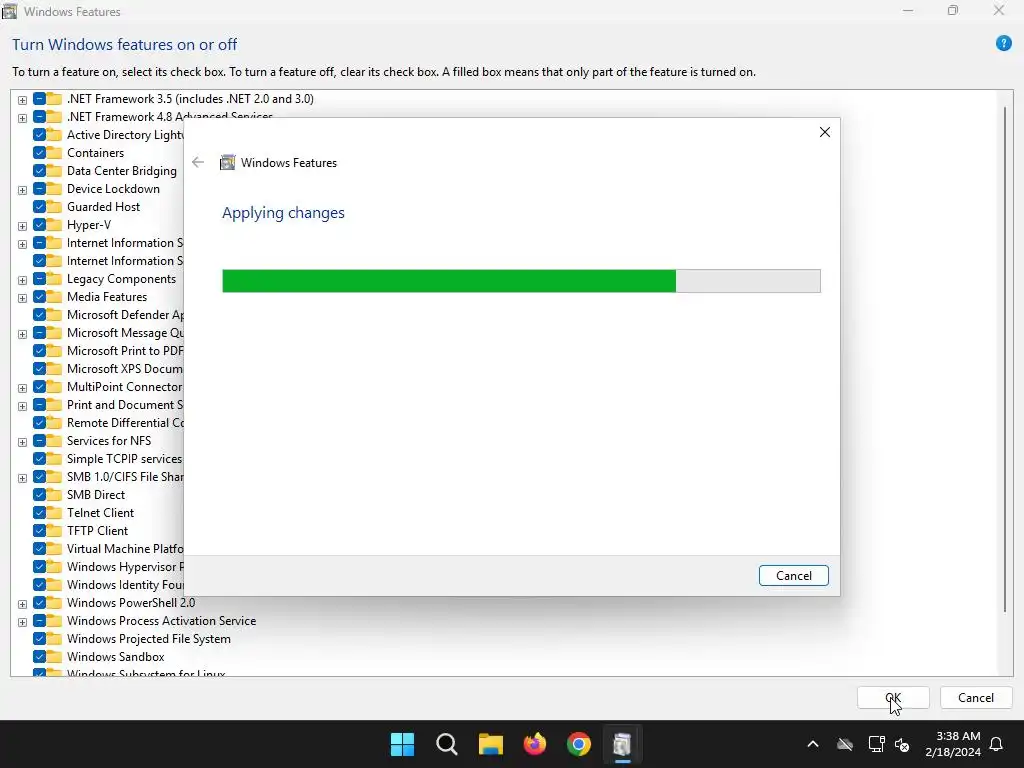1024x768 pixels.
Task: Uncheck TFTP Client checkbox
Action: 39,531
